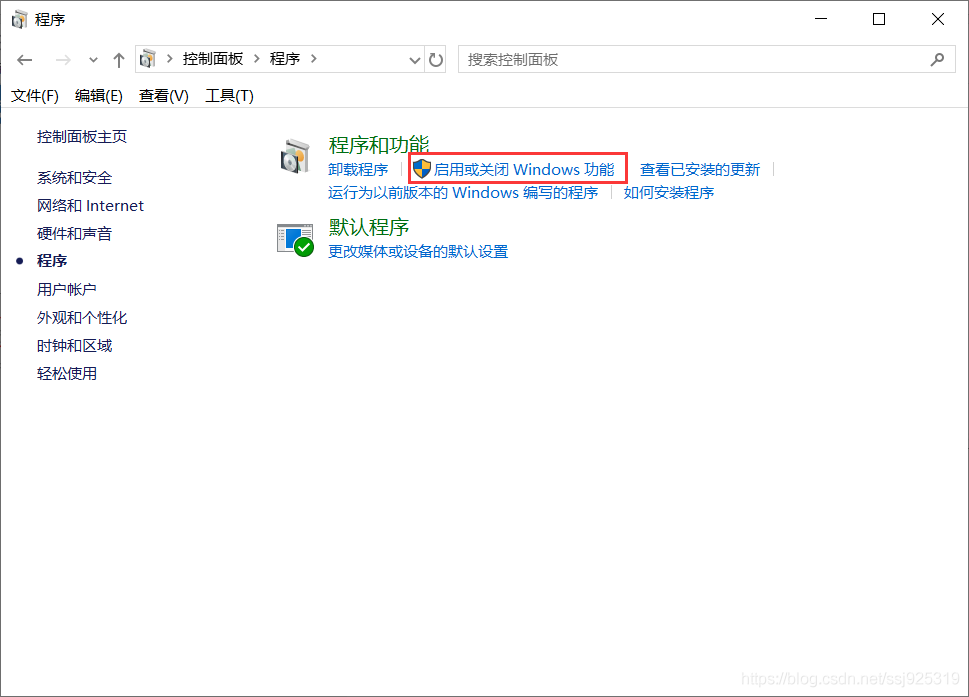Open 网络和 Internet category
The image size is (969, 697).
coord(90,206)
